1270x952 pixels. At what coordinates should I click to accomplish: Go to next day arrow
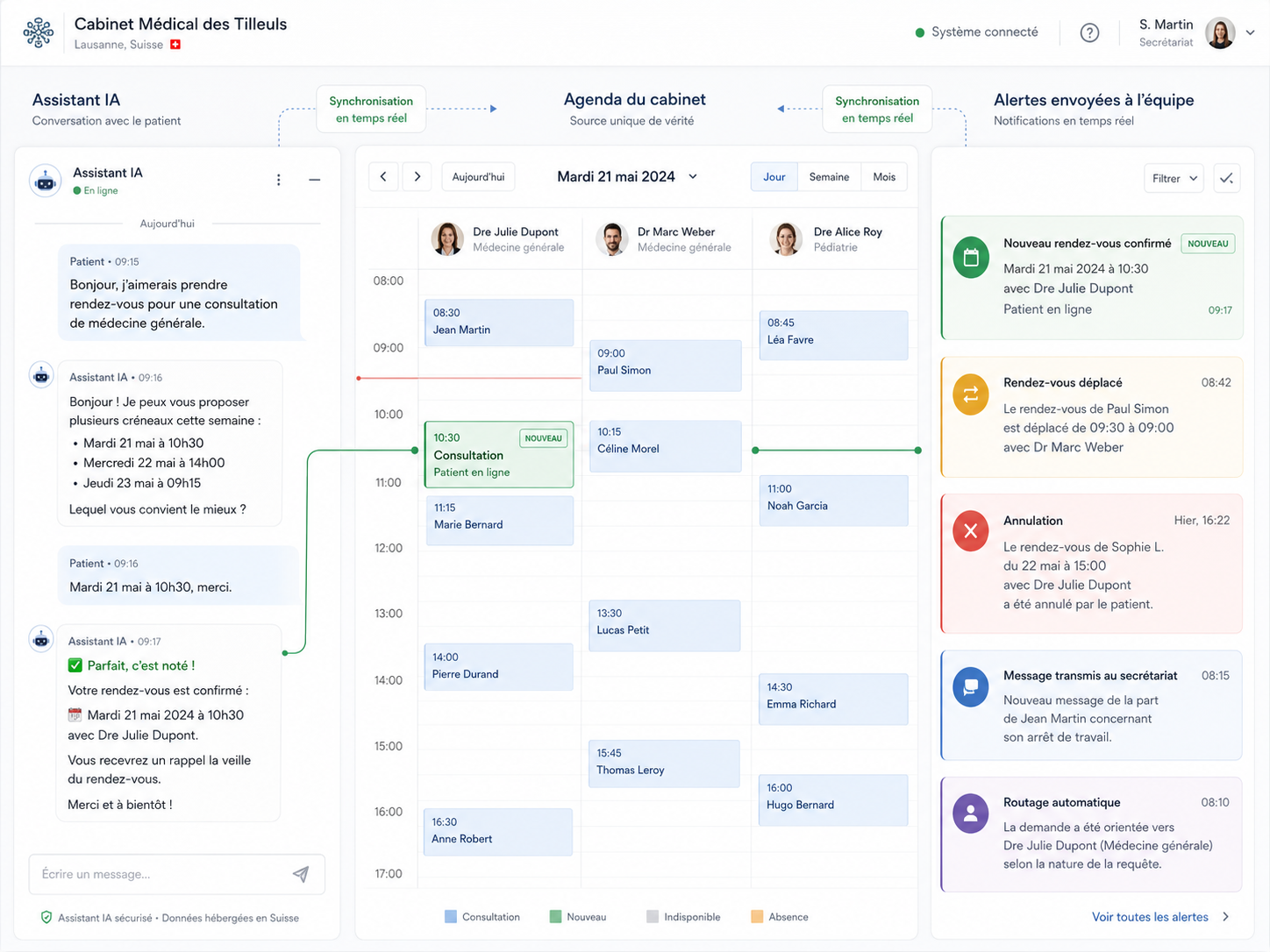417,176
